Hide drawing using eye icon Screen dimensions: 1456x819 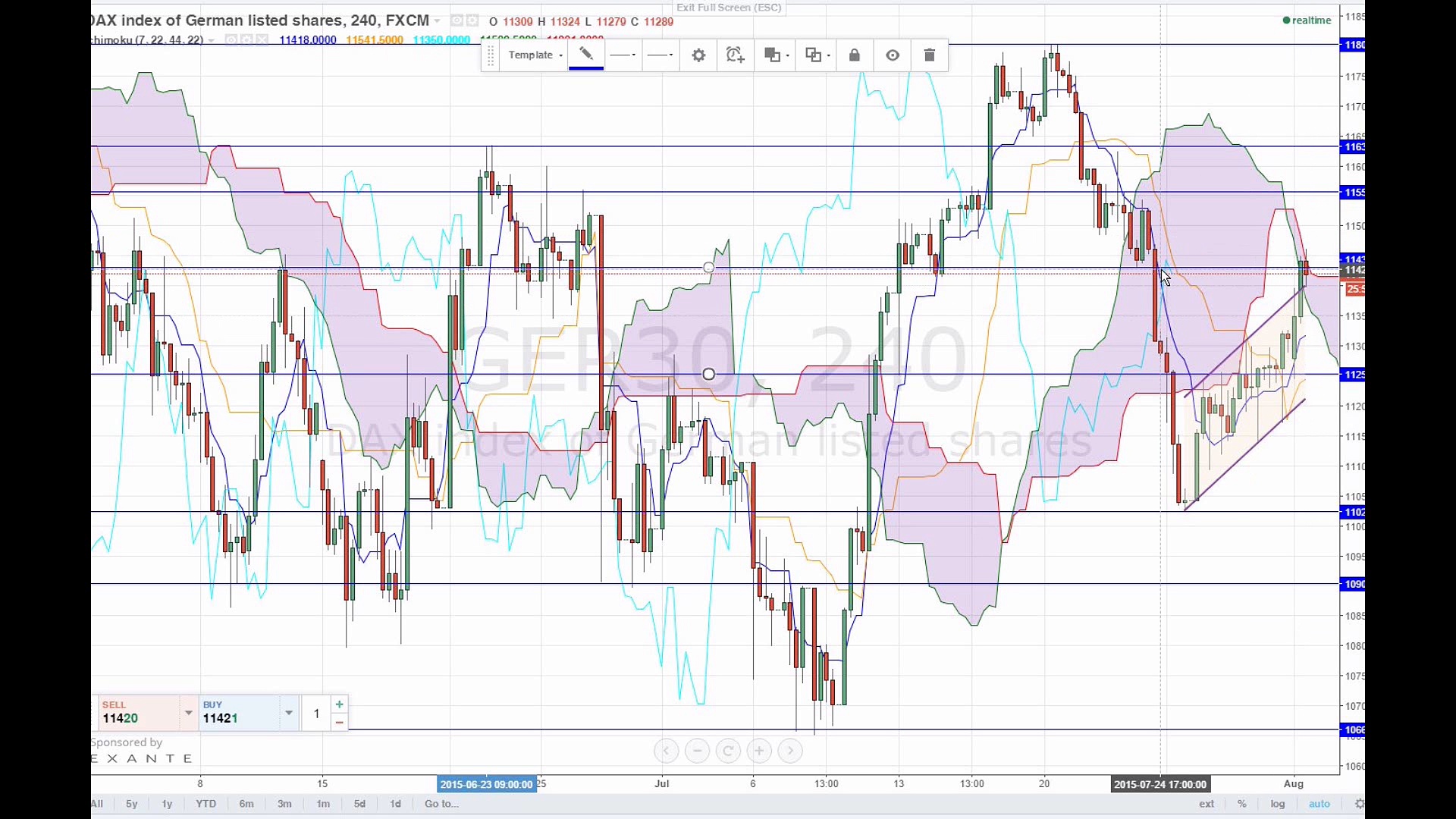(893, 55)
